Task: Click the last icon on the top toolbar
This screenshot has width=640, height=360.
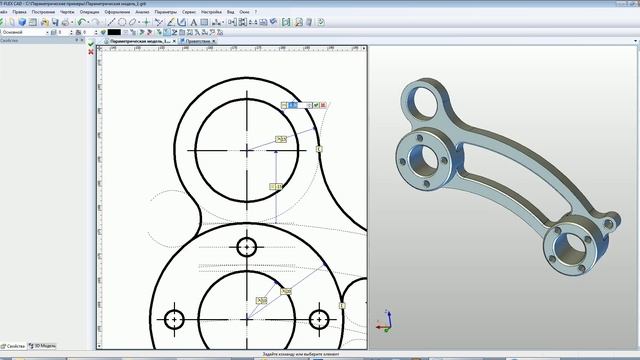Action: tap(321, 22)
